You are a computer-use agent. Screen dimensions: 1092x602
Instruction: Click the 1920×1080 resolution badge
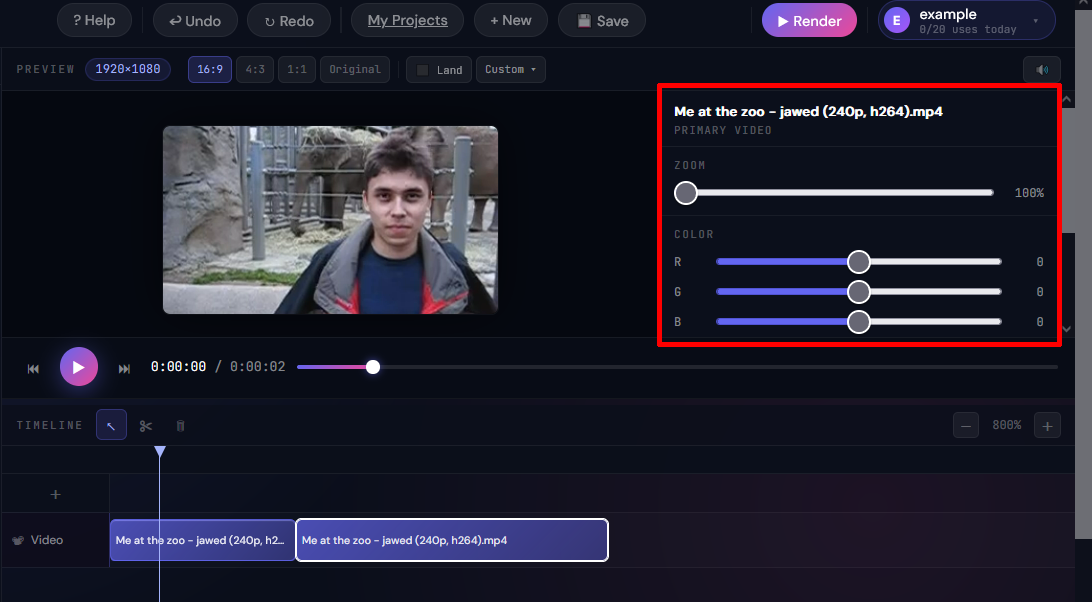tap(128, 69)
